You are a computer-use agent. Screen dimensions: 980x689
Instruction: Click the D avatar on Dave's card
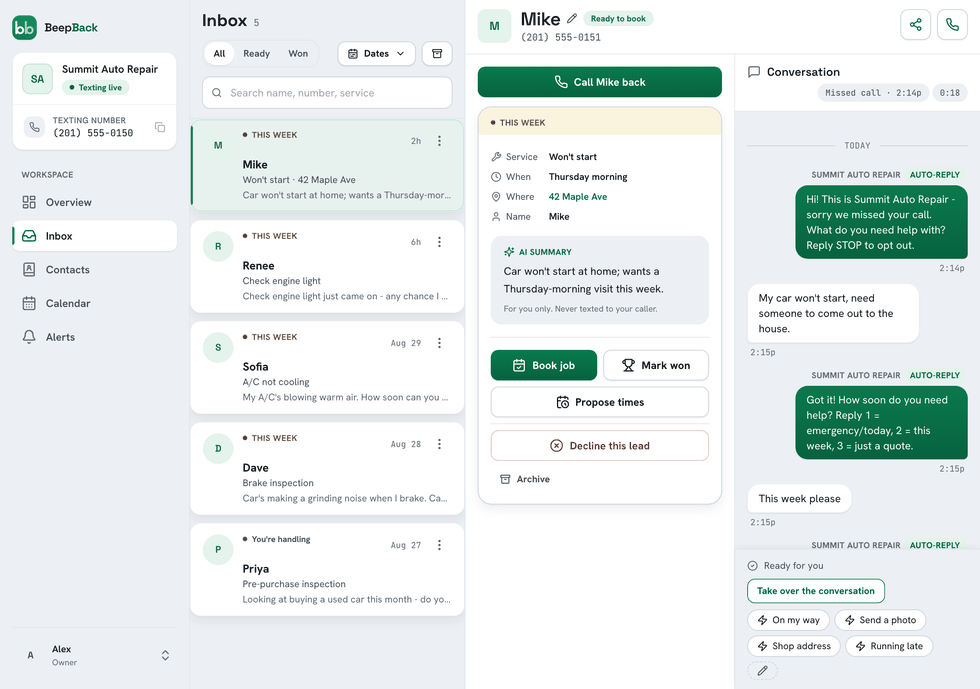[218, 448]
